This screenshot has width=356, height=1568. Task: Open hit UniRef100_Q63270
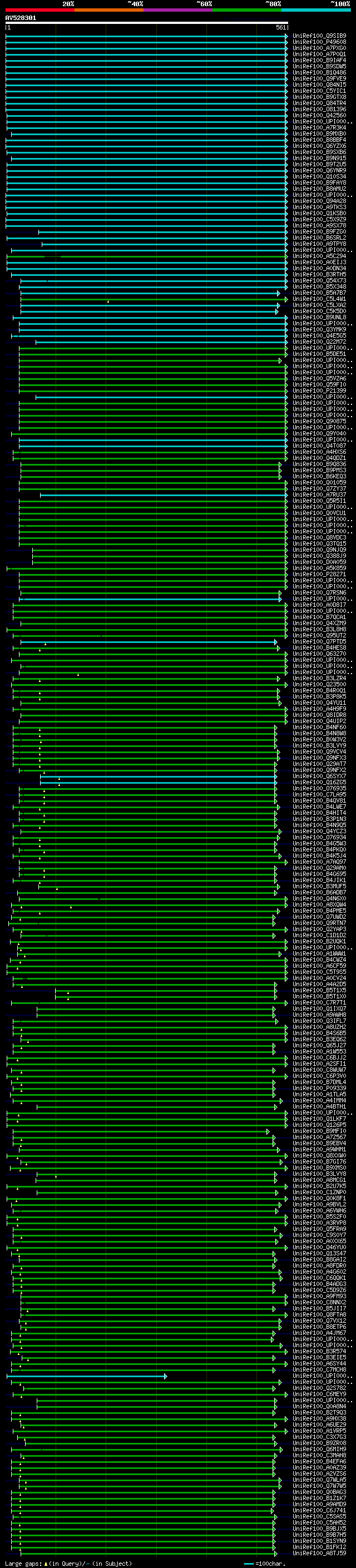(x=319, y=654)
